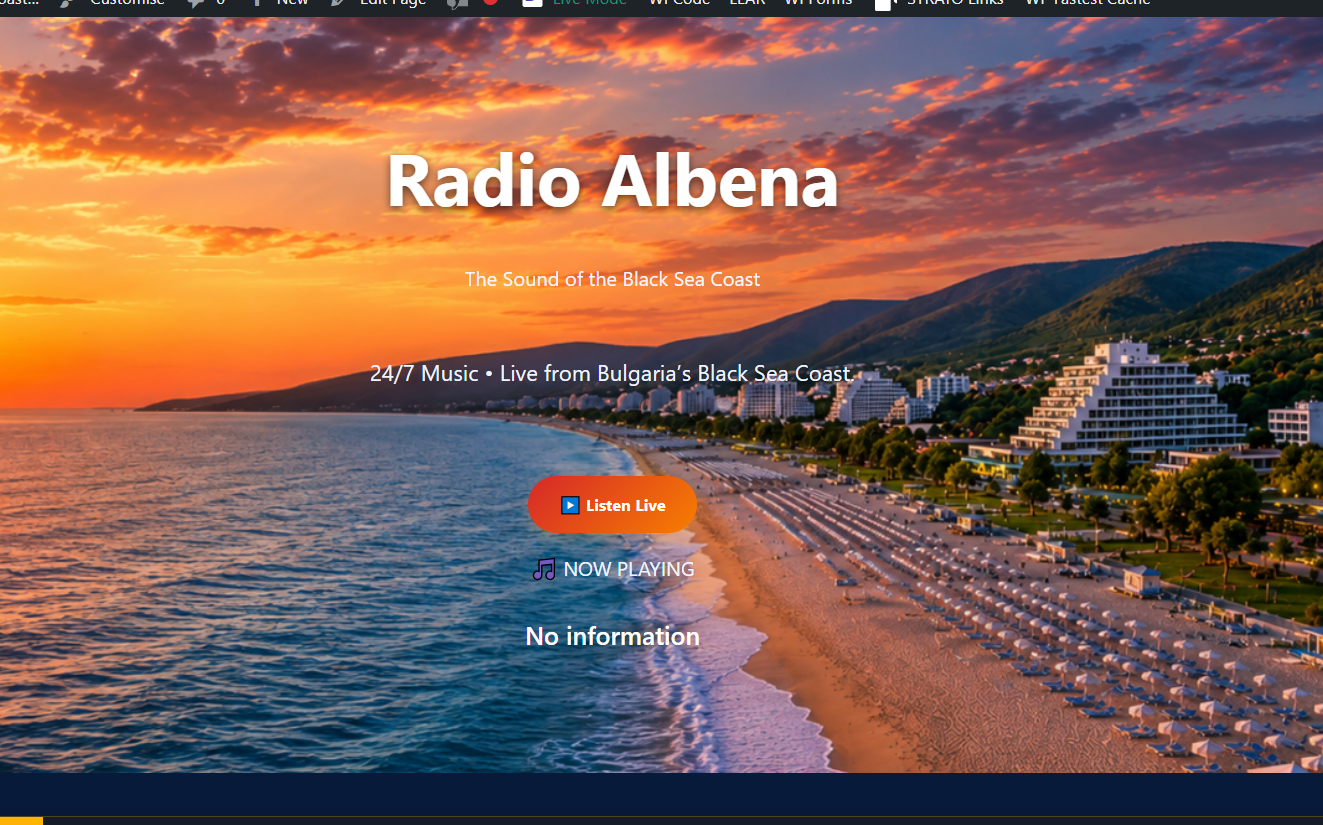The width and height of the screenshot is (1323, 825).
Task: Open WPForms in the admin bar
Action: click(x=818, y=4)
